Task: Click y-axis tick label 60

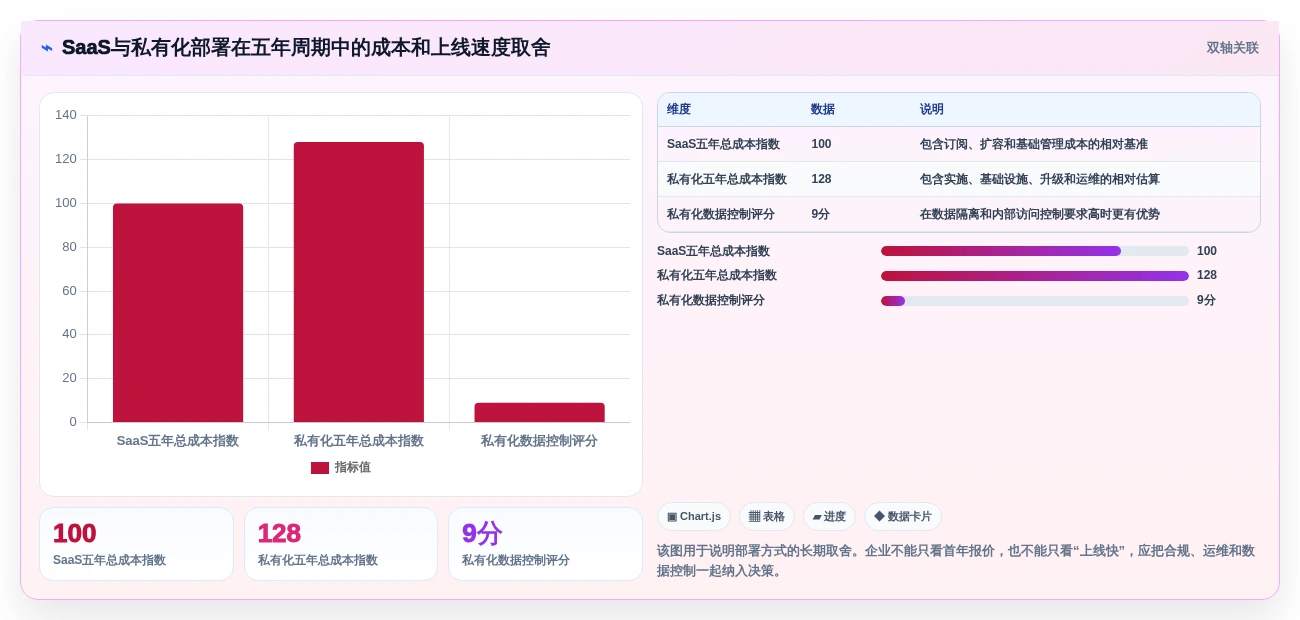Action: tap(69, 291)
